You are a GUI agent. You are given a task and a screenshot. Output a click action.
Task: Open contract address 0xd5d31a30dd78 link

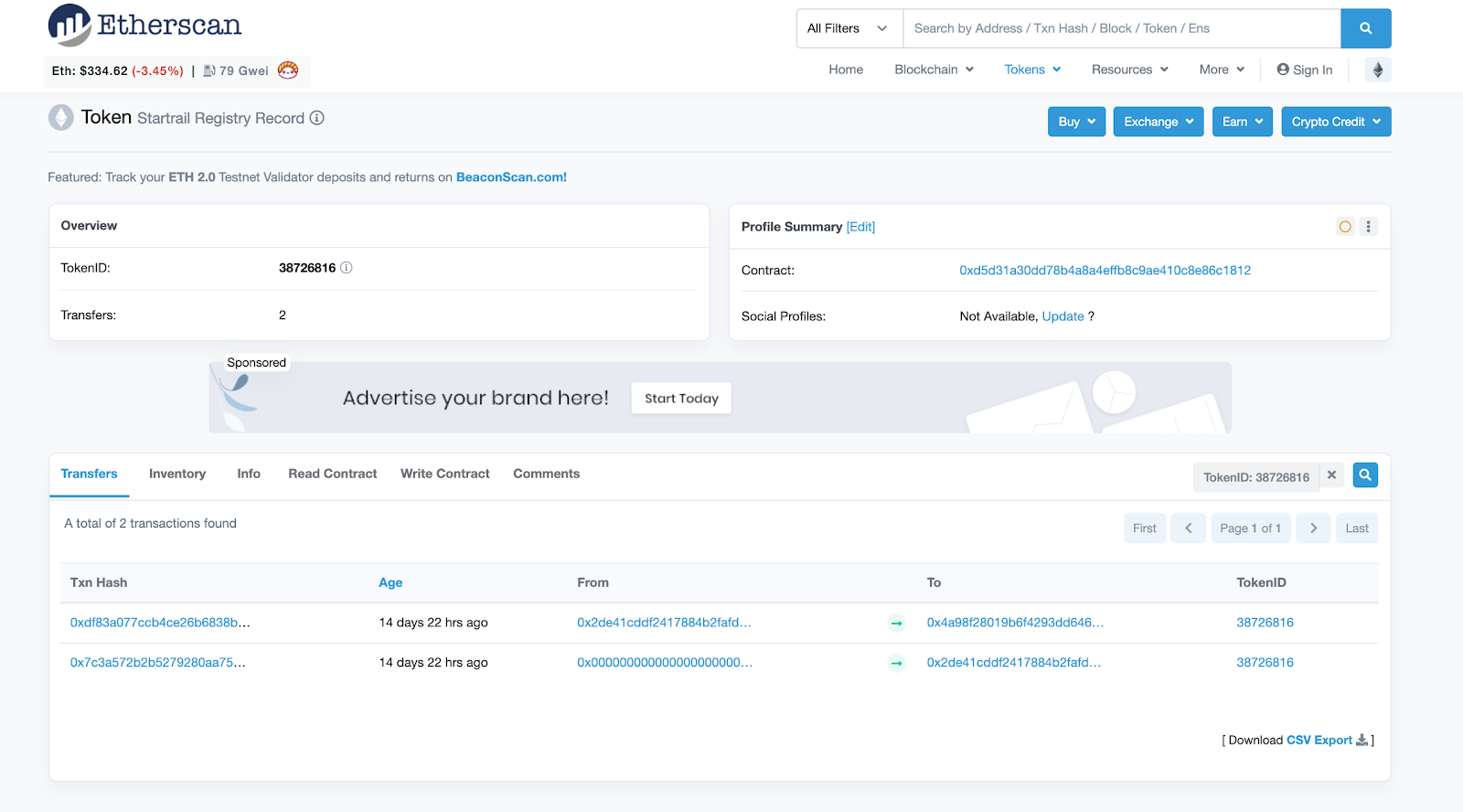[1105, 271]
